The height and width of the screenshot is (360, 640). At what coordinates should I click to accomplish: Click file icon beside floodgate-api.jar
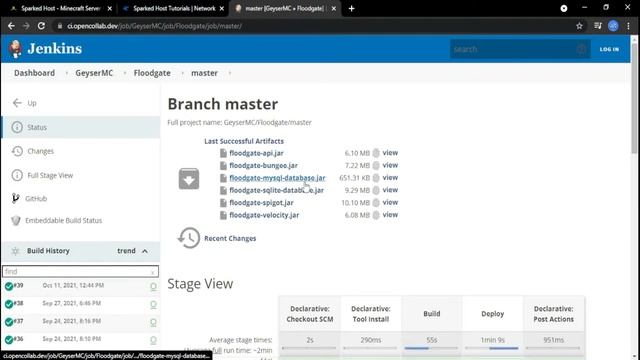pos(223,153)
